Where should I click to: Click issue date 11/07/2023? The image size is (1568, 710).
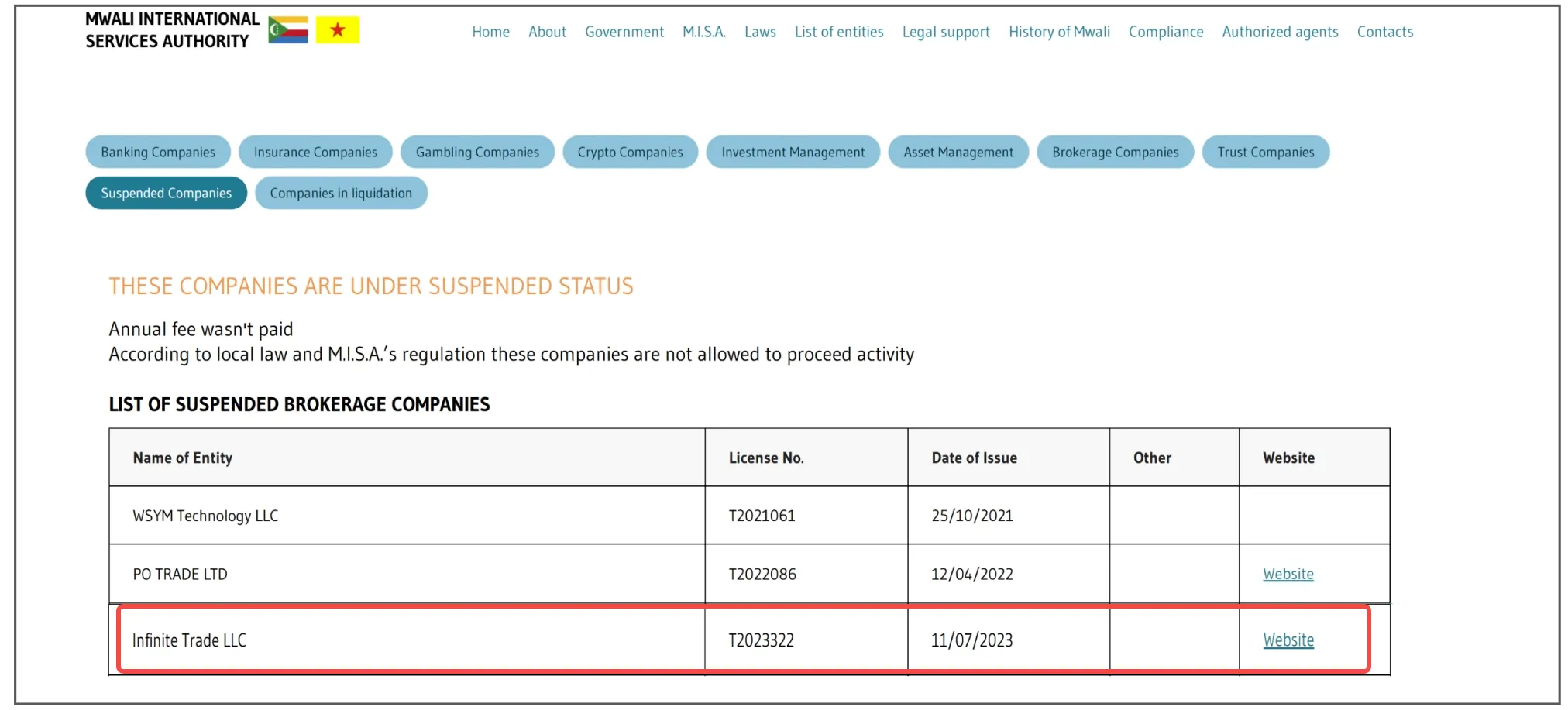point(971,640)
